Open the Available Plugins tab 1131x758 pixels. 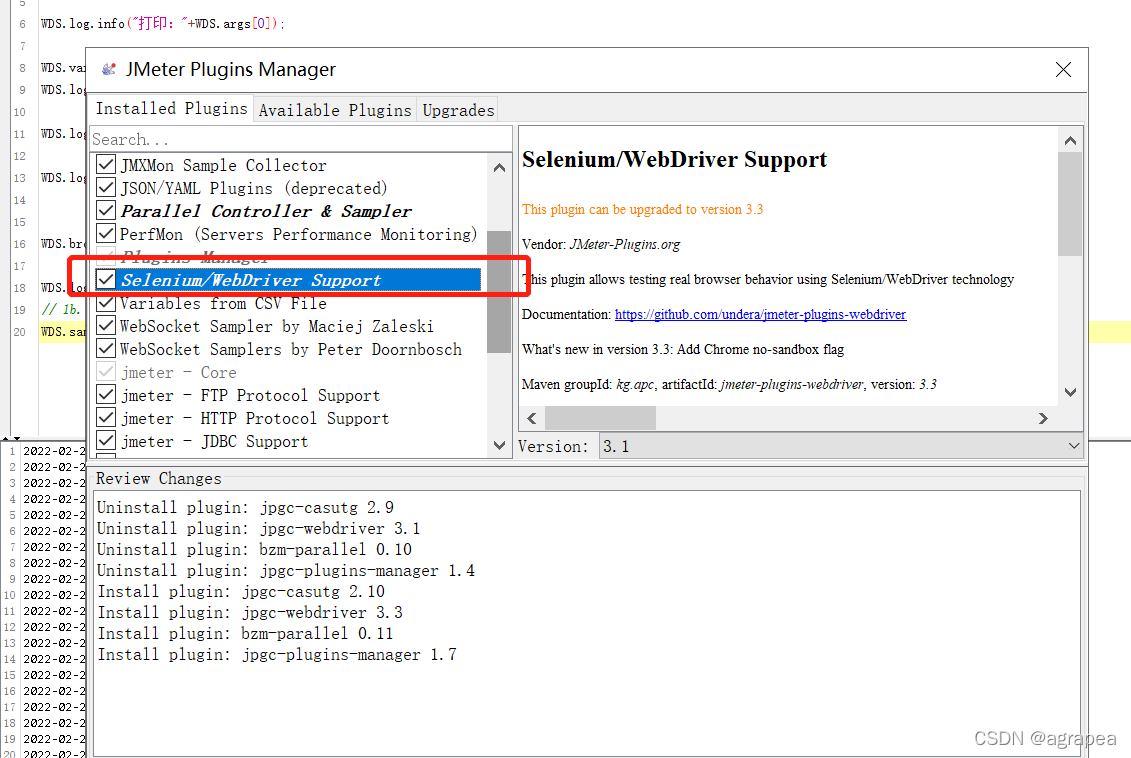click(335, 110)
